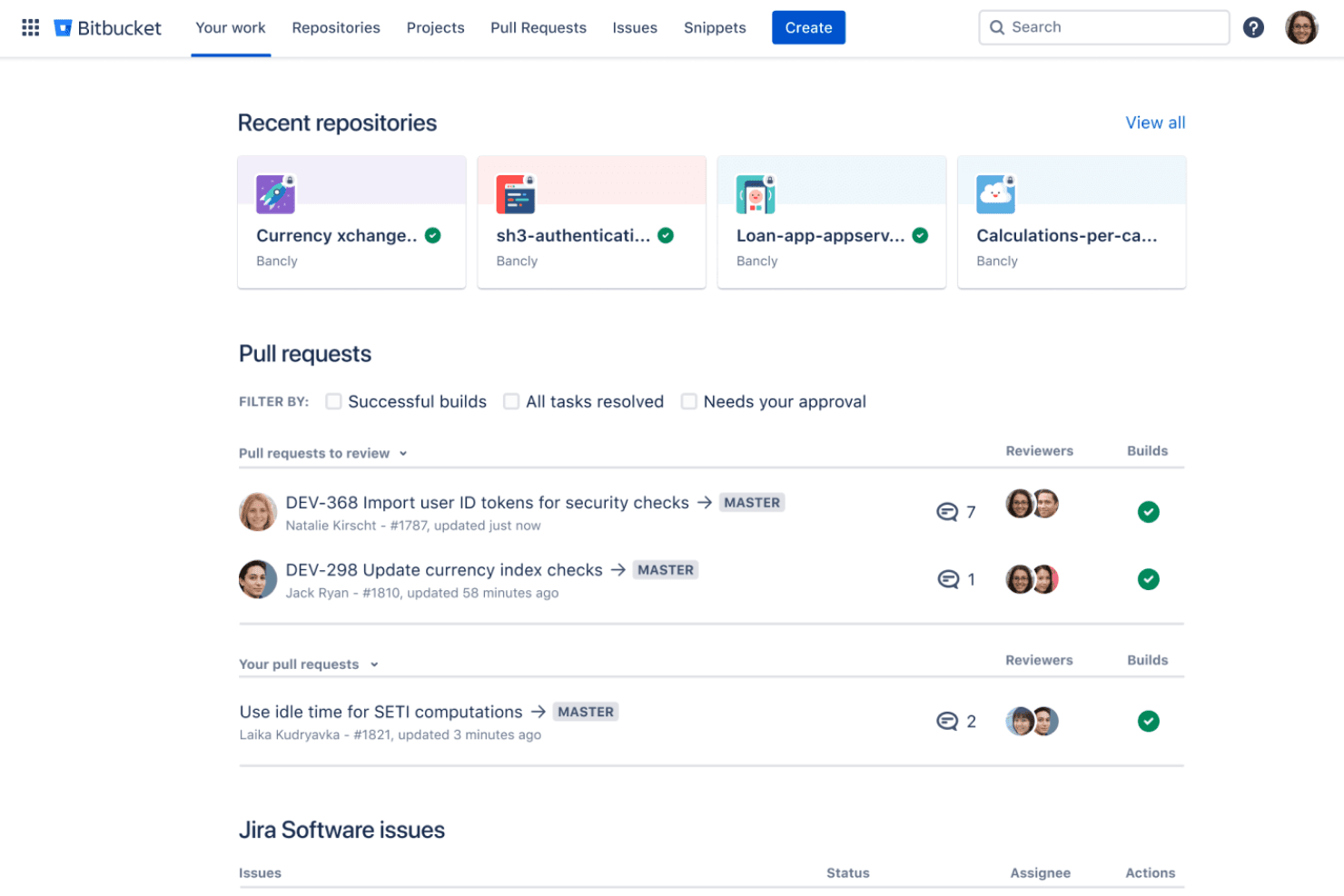Click Jack Ryan's author avatar
This screenshot has width=1344, height=896.
[258, 579]
